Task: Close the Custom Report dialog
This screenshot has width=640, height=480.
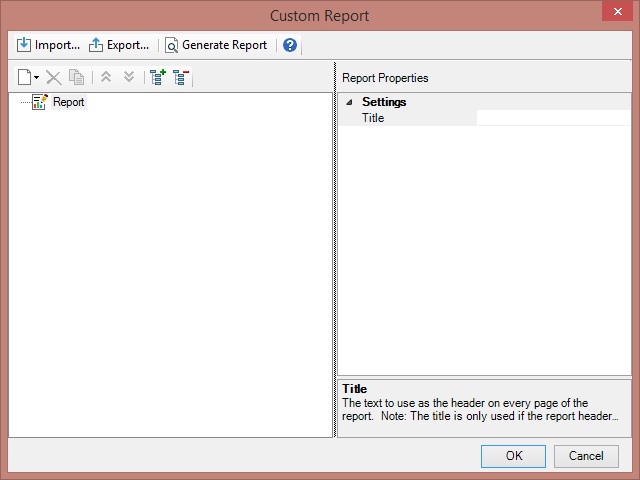Action: point(618,11)
